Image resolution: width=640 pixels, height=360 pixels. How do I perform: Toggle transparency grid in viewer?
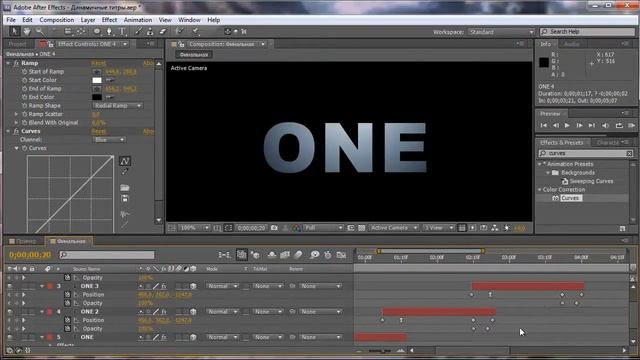tap(362, 228)
